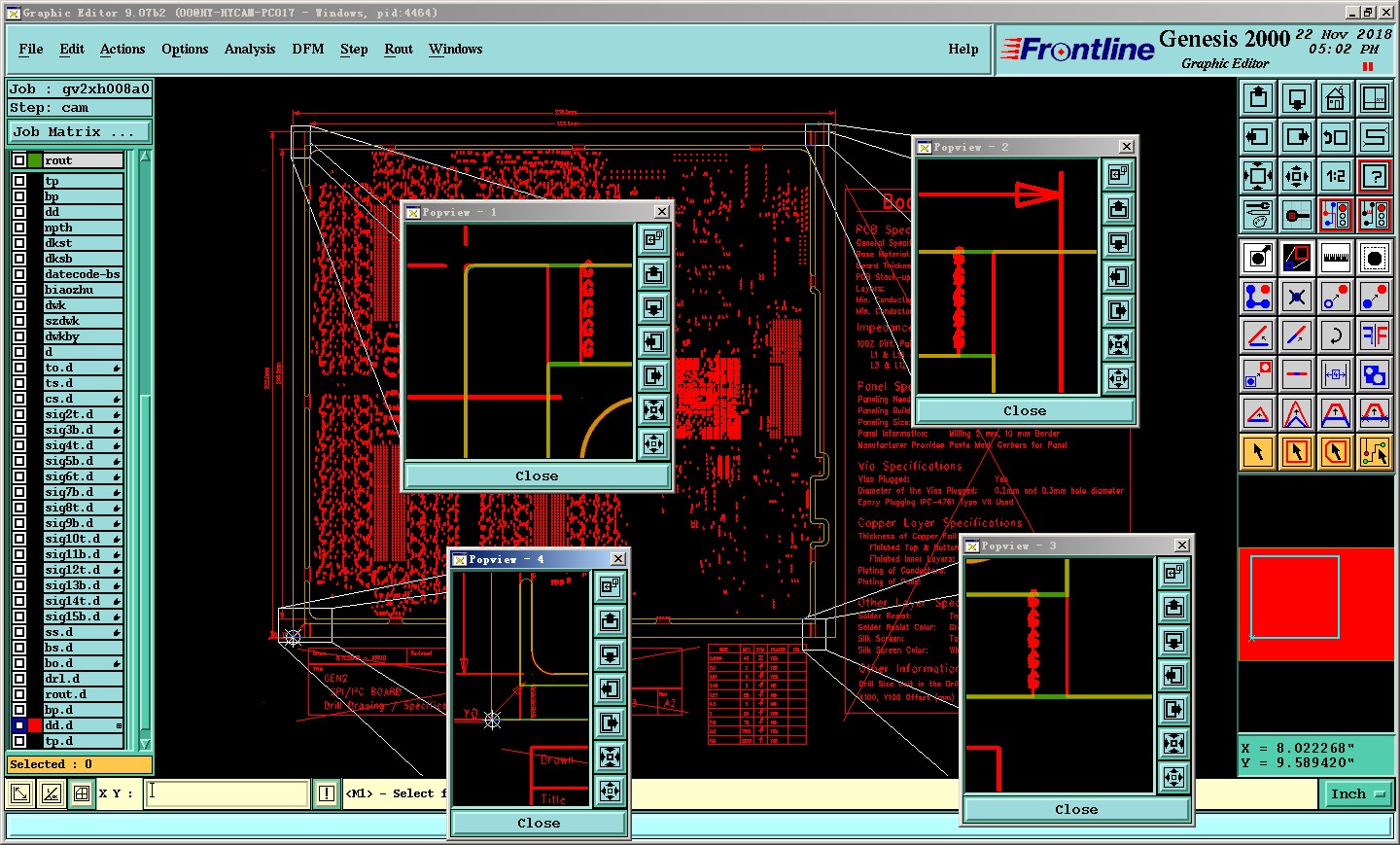Click Close button in Popview 4
Image resolution: width=1400 pixels, height=845 pixels.
coord(539,823)
